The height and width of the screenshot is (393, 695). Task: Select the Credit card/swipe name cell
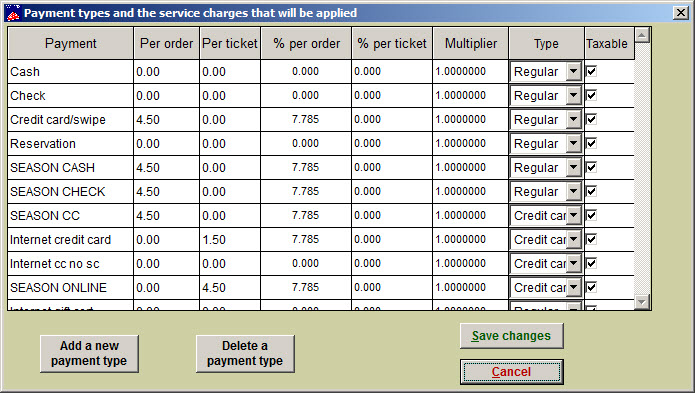70,119
